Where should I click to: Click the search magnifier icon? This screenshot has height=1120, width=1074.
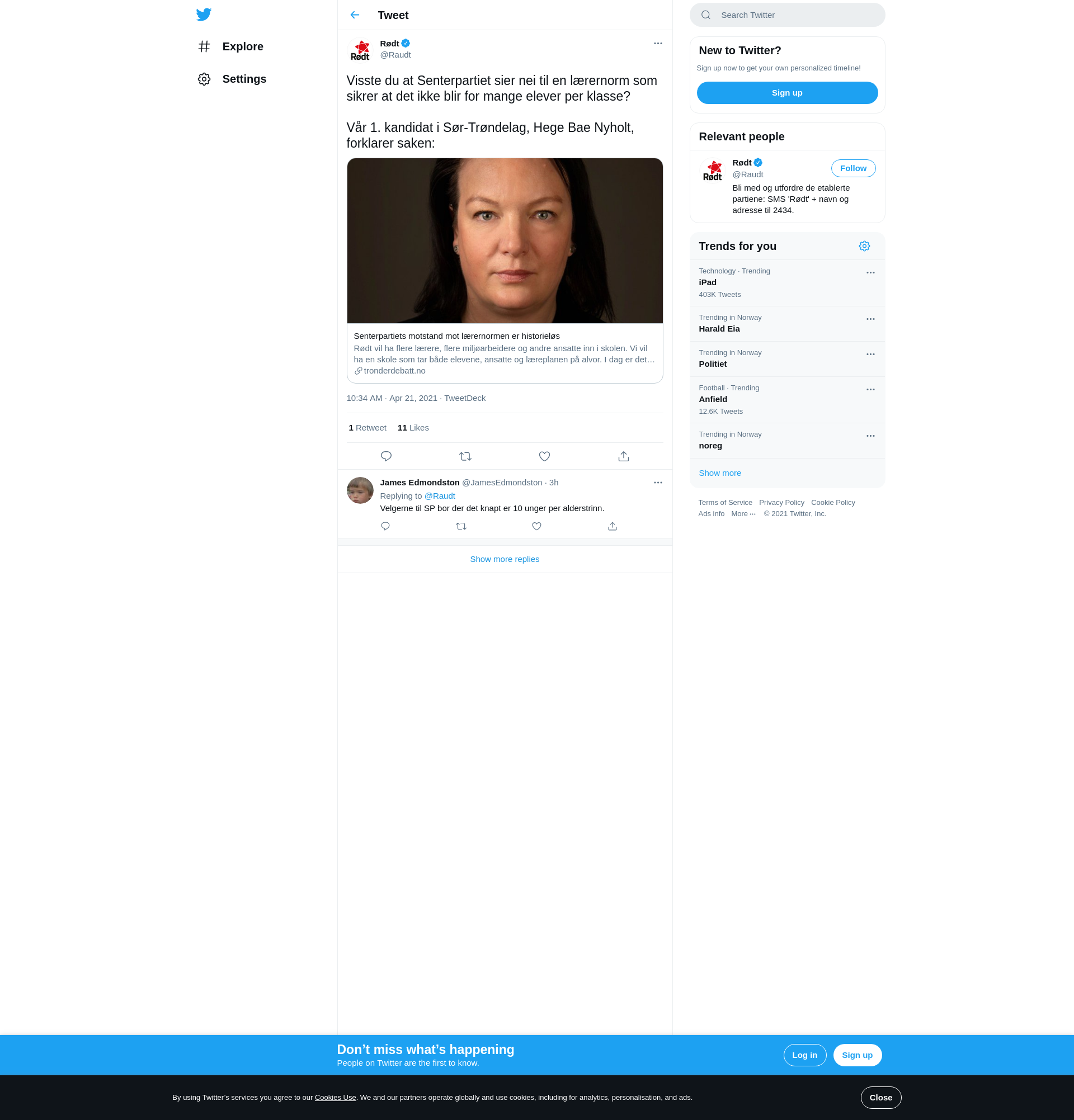pos(706,15)
